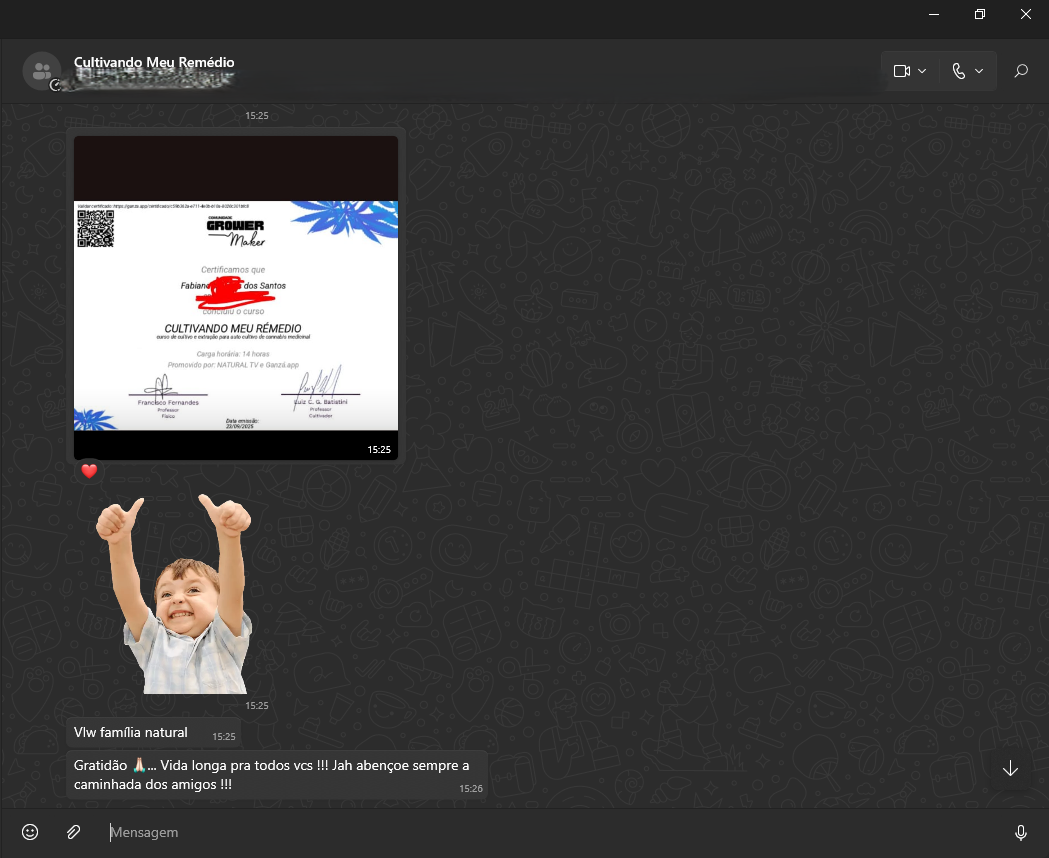Expand the video call options chevron
This screenshot has height=858, width=1049.
pos(922,71)
